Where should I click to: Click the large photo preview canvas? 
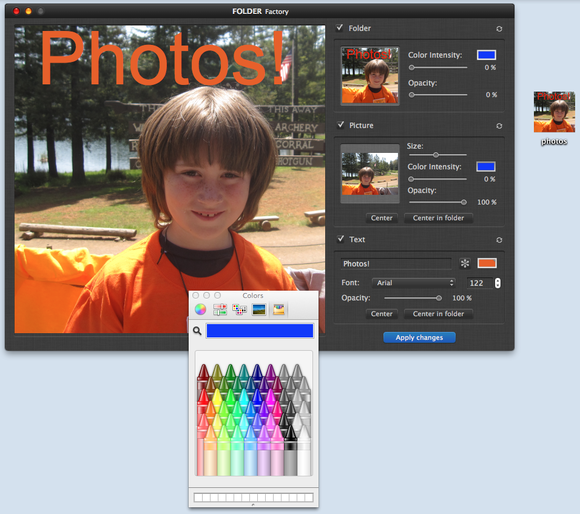click(x=170, y=179)
